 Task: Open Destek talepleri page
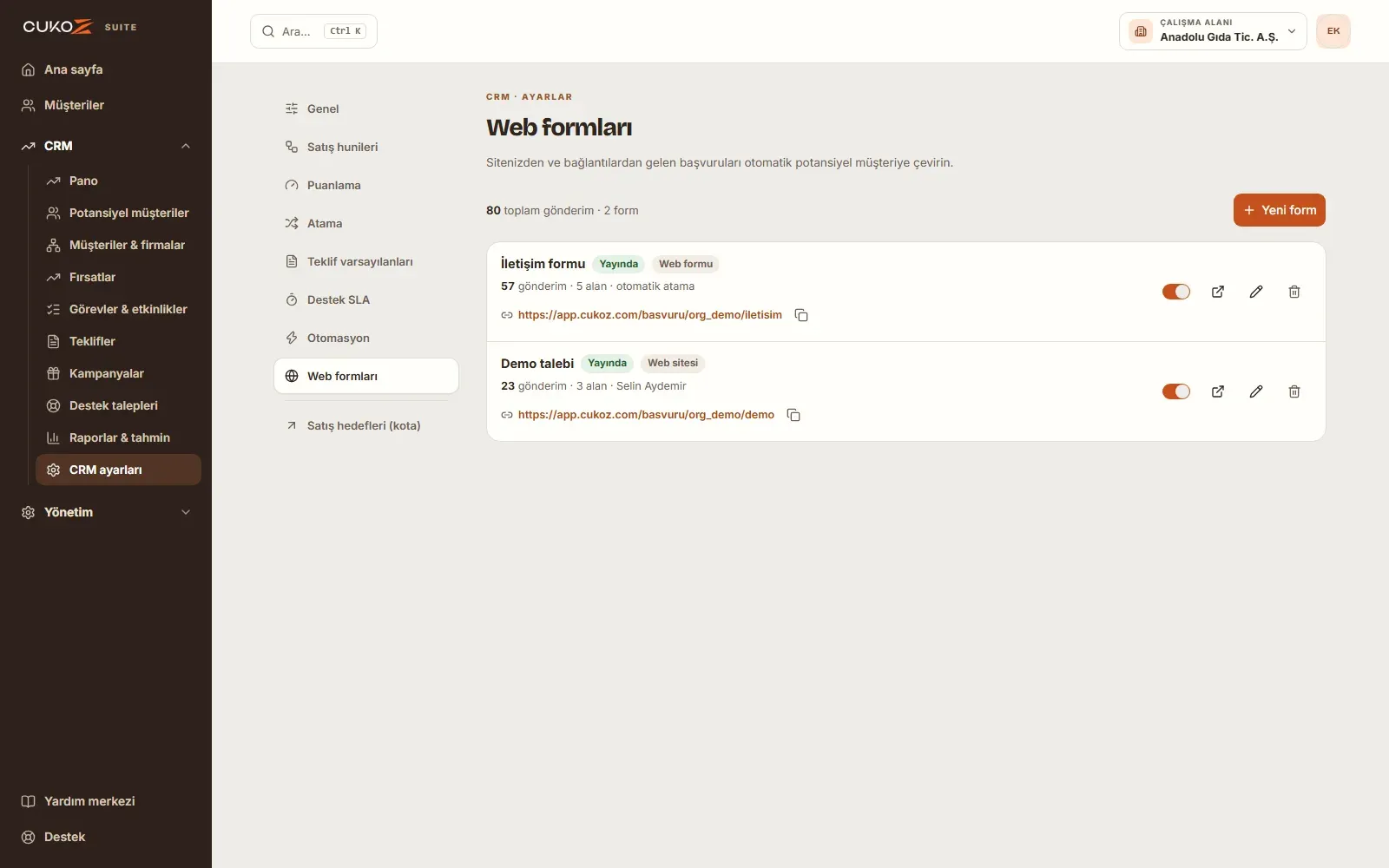pyautogui.click(x=118, y=405)
